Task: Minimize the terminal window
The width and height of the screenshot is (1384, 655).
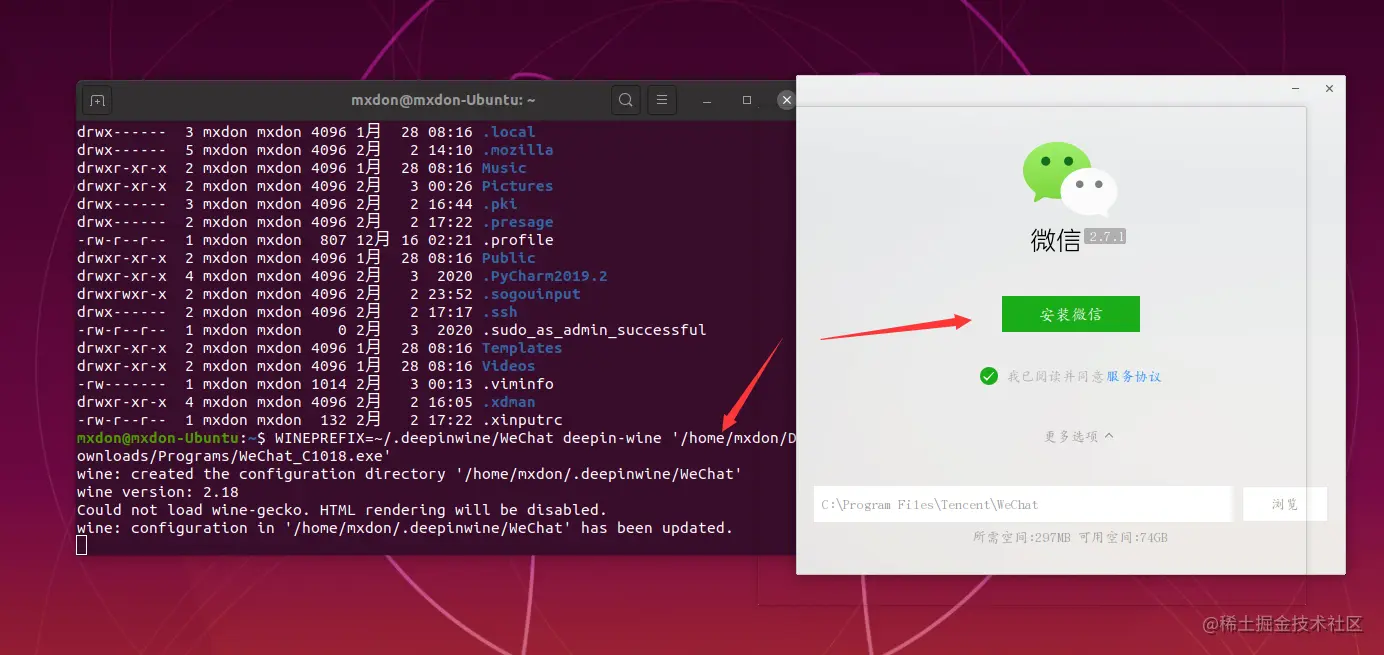Action: (x=707, y=101)
